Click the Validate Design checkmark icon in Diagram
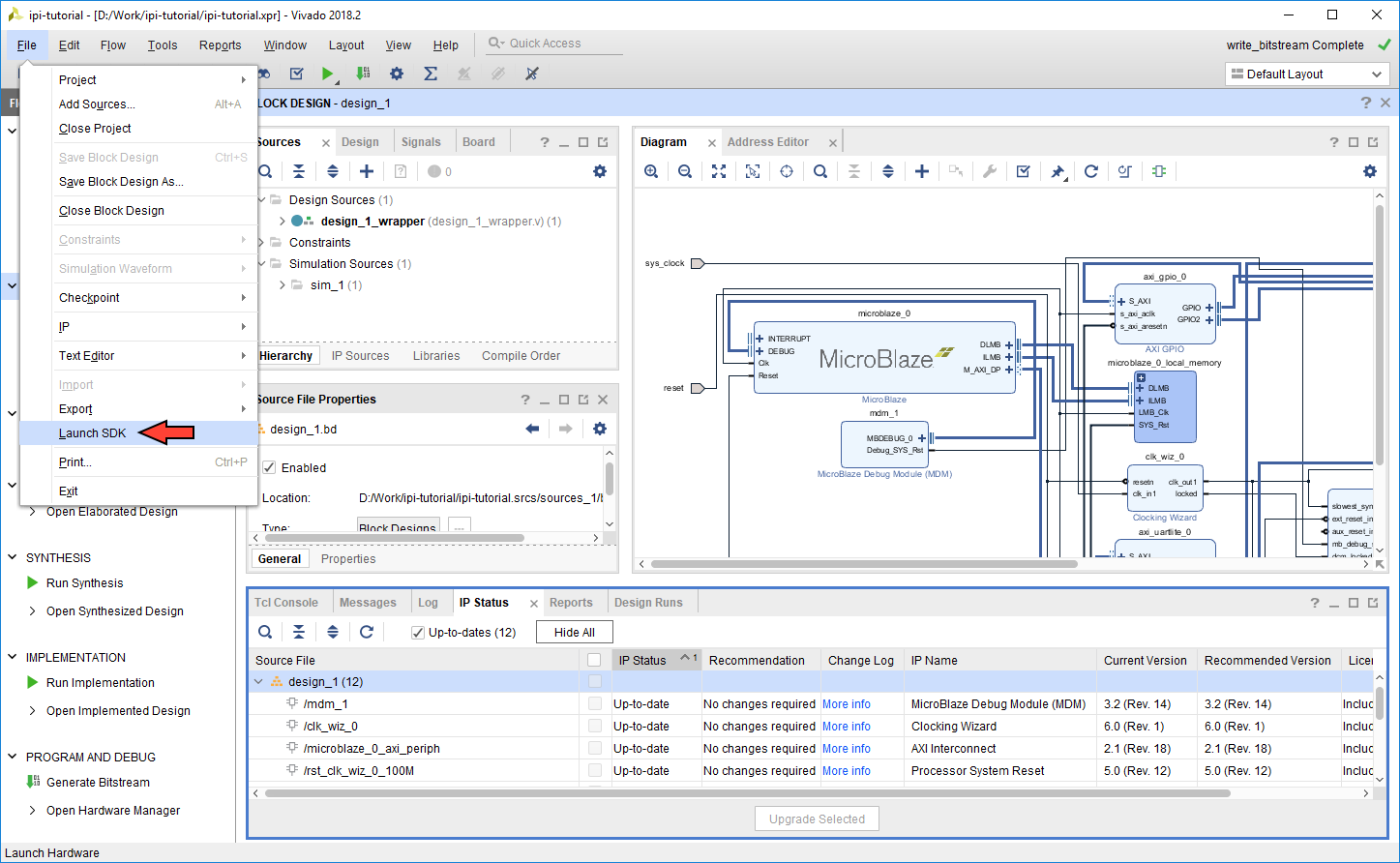The height and width of the screenshot is (863, 1400). pyautogui.click(x=1024, y=171)
